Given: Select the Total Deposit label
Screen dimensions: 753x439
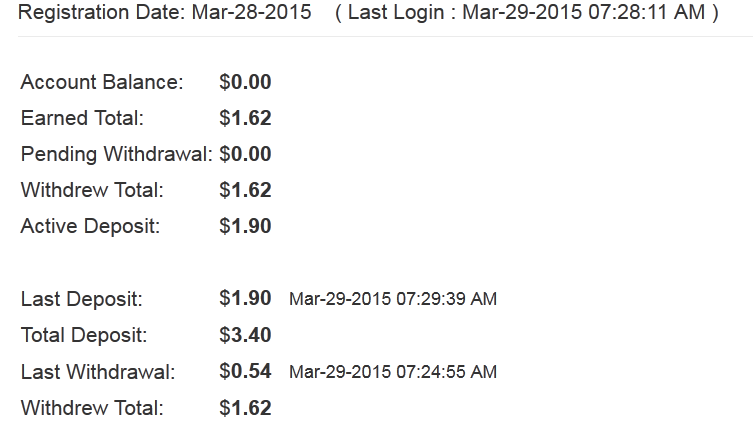Looking at the screenshot, I should pos(84,335).
